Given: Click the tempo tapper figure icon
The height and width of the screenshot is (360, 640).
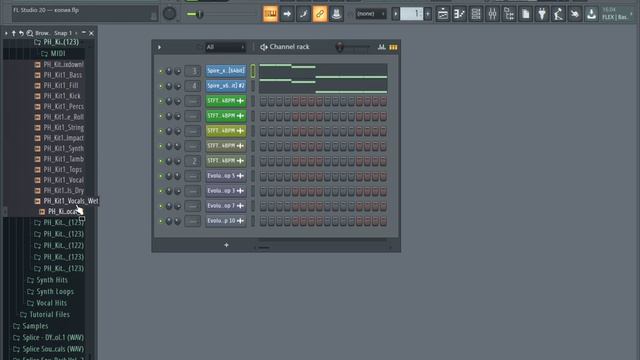Looking at the screenshot, I should point(558,14).
